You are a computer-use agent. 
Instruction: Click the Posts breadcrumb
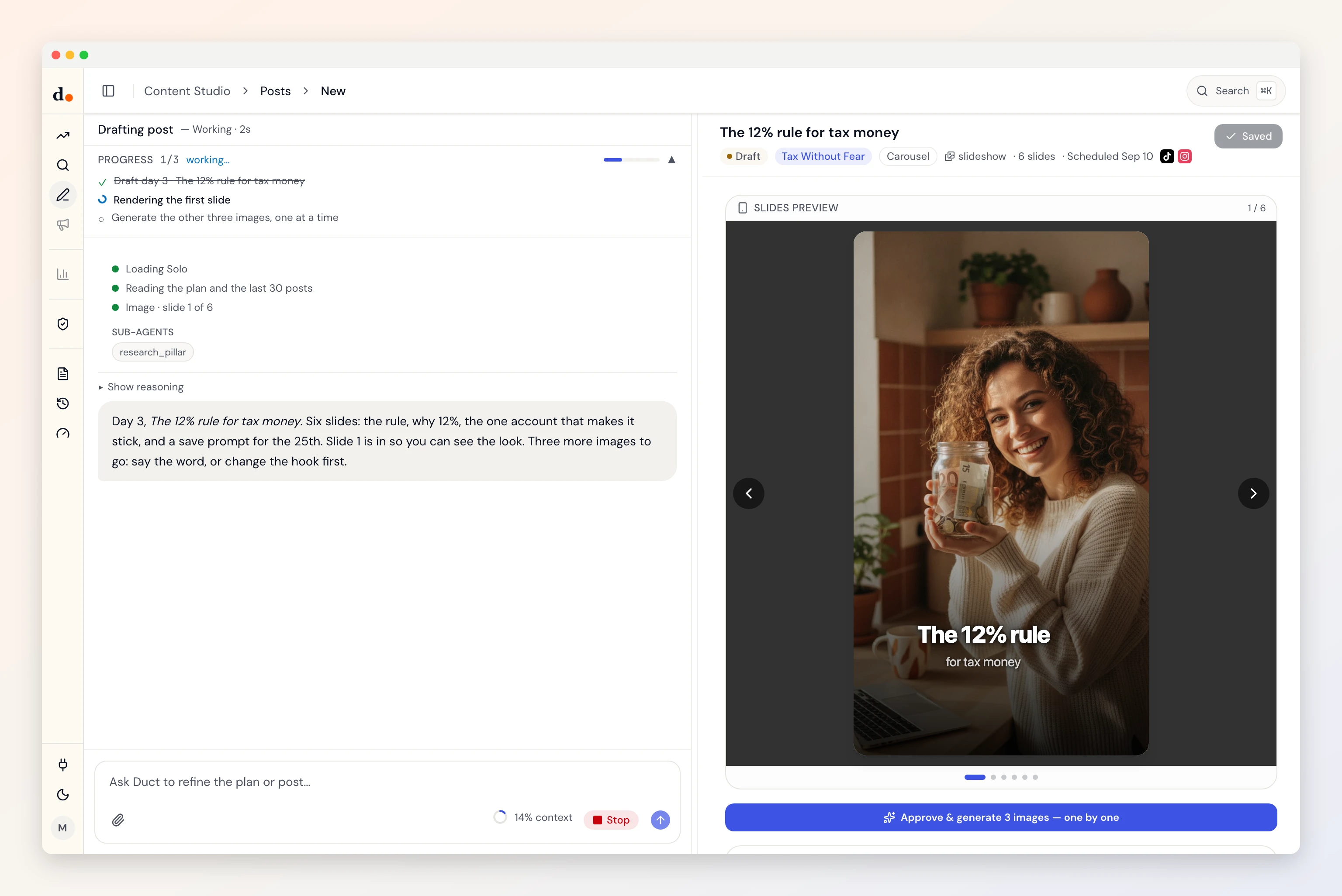click(276, 91)
